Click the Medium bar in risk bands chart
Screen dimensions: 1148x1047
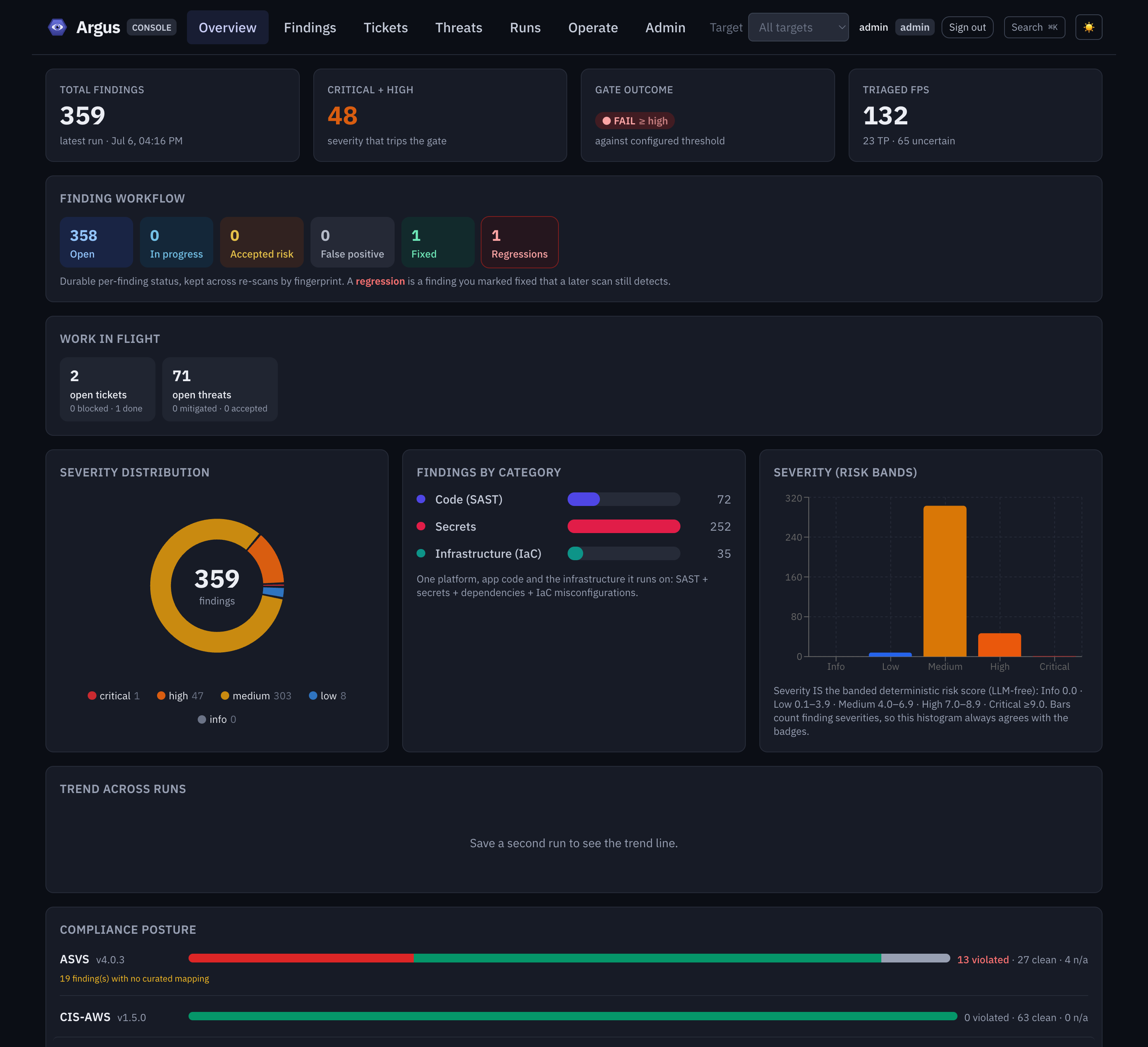point(944,581)
